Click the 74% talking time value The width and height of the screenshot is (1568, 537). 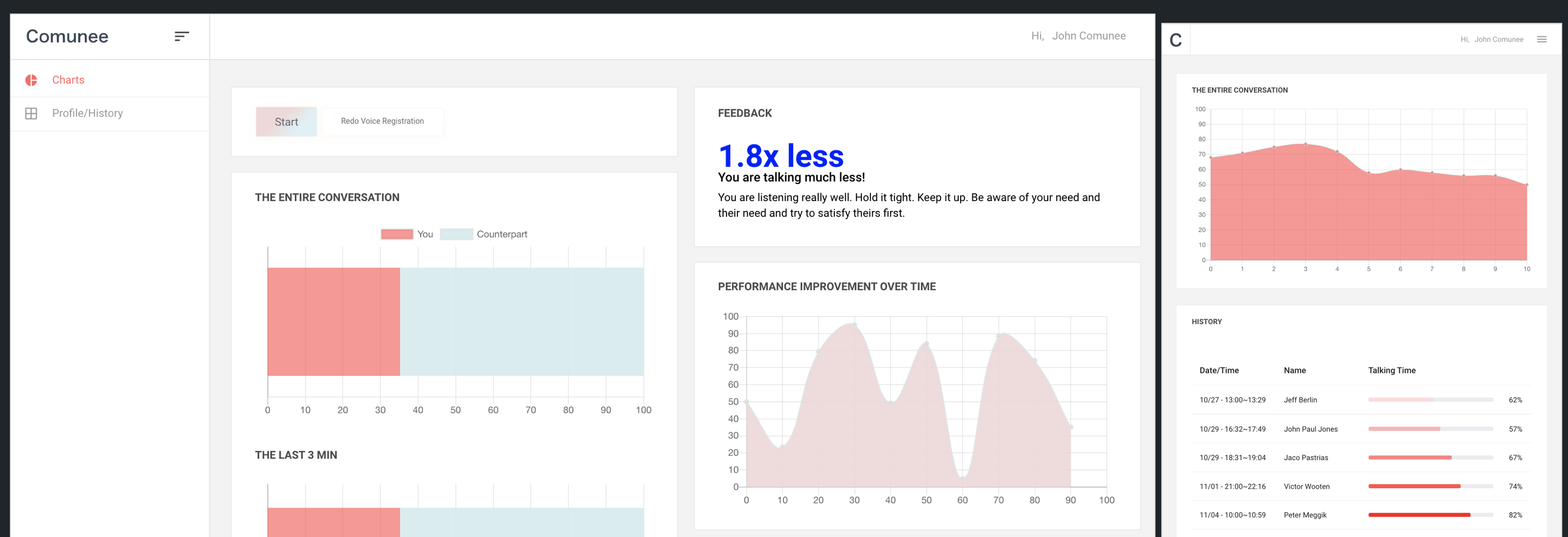tap(1515, 487)
